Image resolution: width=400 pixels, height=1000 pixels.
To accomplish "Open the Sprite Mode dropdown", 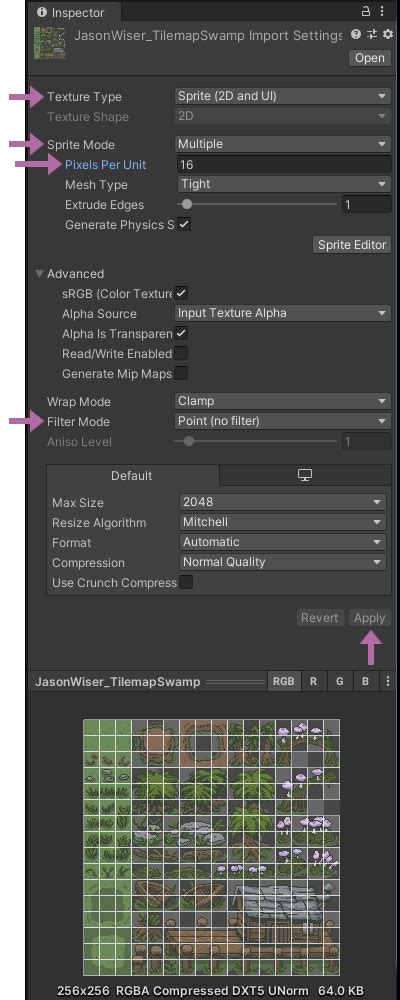I will [x=283, y=144].
